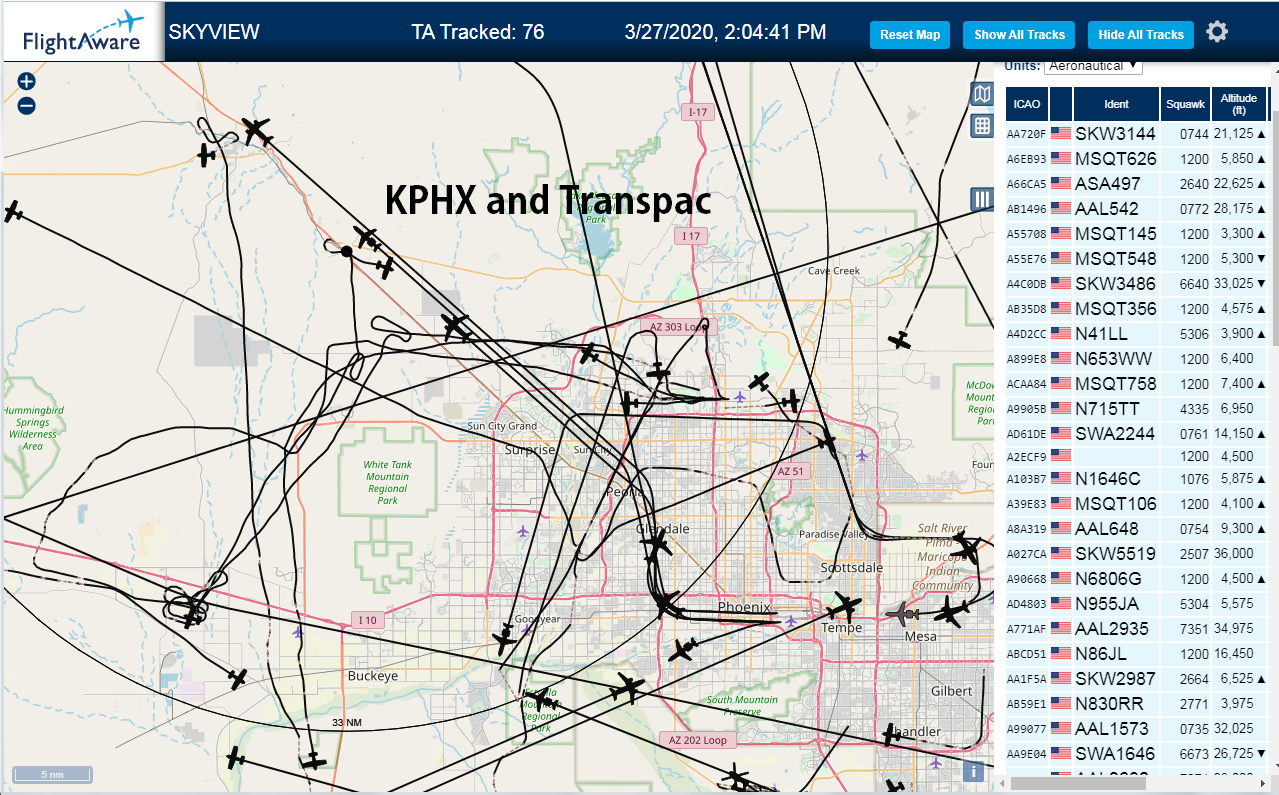Click the flag column header

pyautogui.click(x=1060, y=104)
